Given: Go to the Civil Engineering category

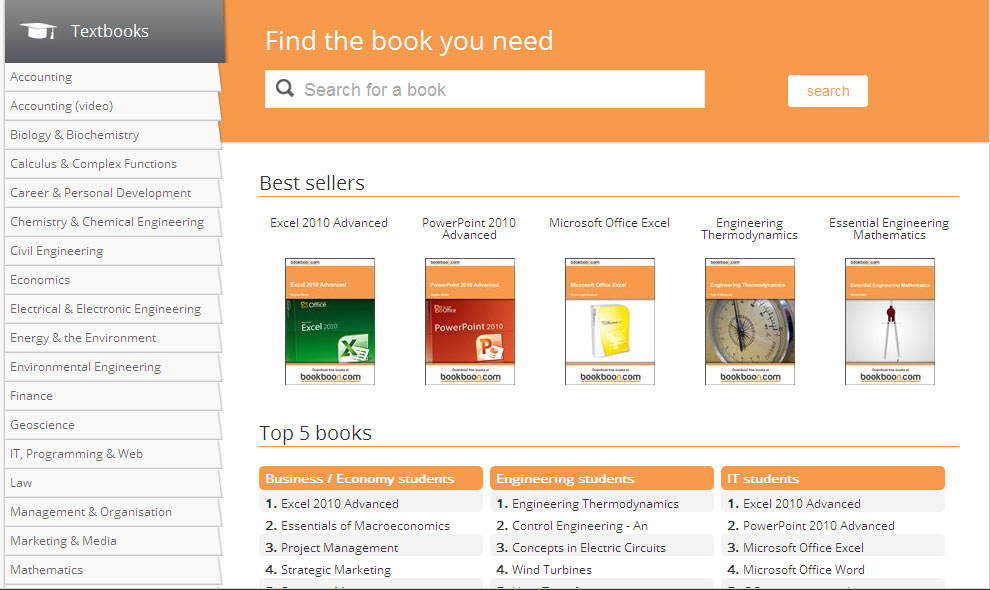Looking at the screenshot, I should [x=112, y=251].
